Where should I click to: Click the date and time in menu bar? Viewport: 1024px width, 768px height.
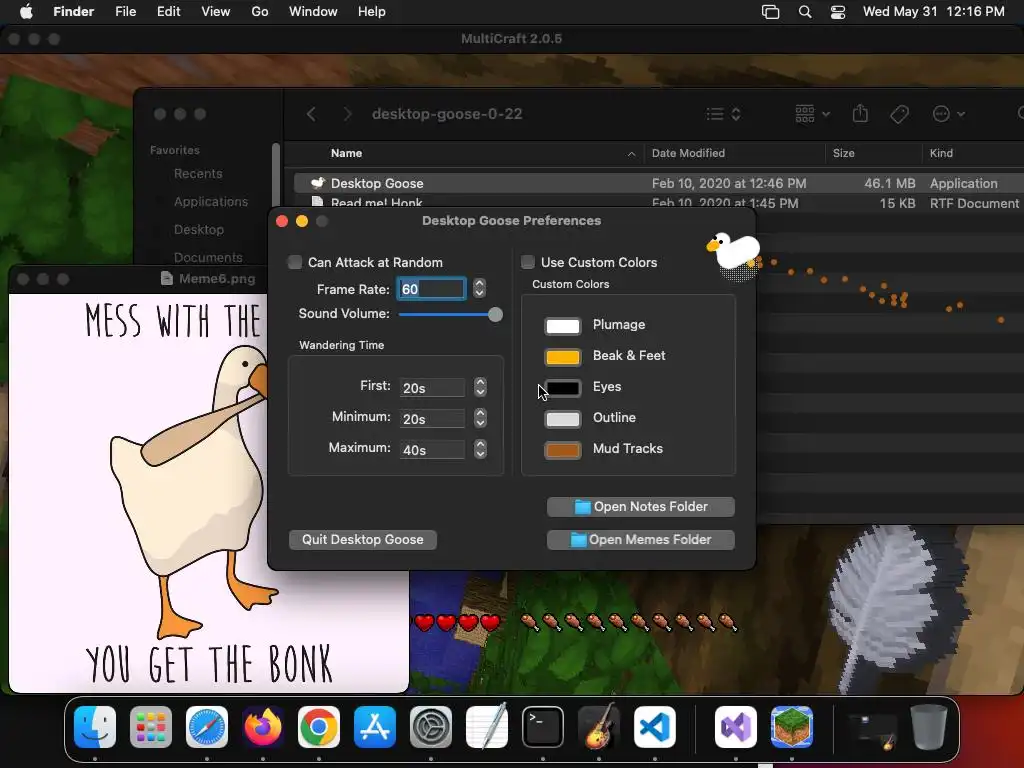[x=933, y=12]
